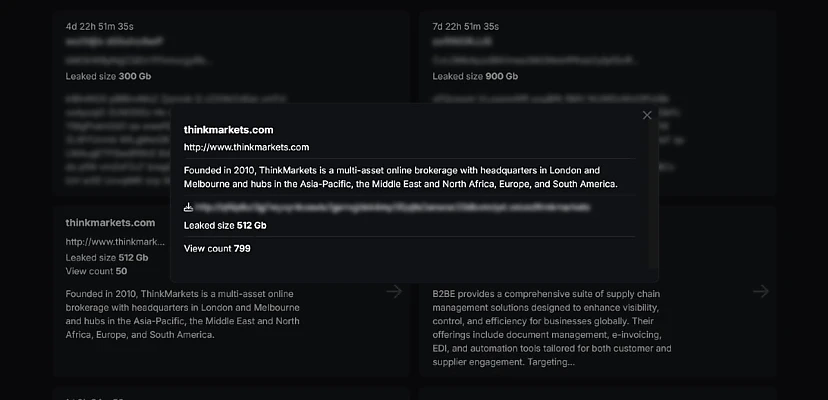Click the thinkmarkets.com heading in the popup
828x400 pixels.
[x=228, y=130]
